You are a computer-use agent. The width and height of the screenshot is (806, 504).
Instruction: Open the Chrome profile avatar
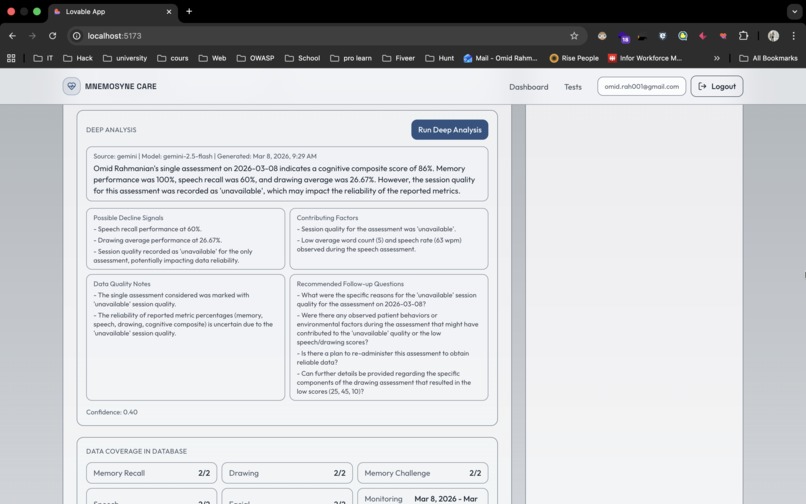tap(773, 36)
